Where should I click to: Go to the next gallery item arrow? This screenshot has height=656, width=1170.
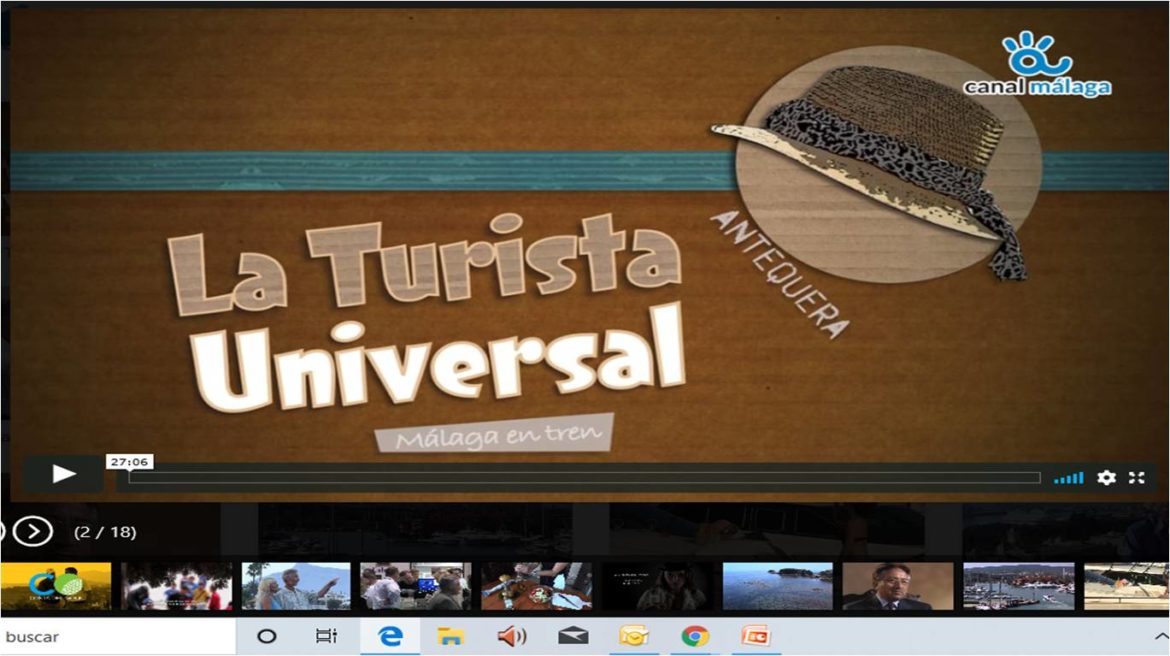(x=33, y=531)
